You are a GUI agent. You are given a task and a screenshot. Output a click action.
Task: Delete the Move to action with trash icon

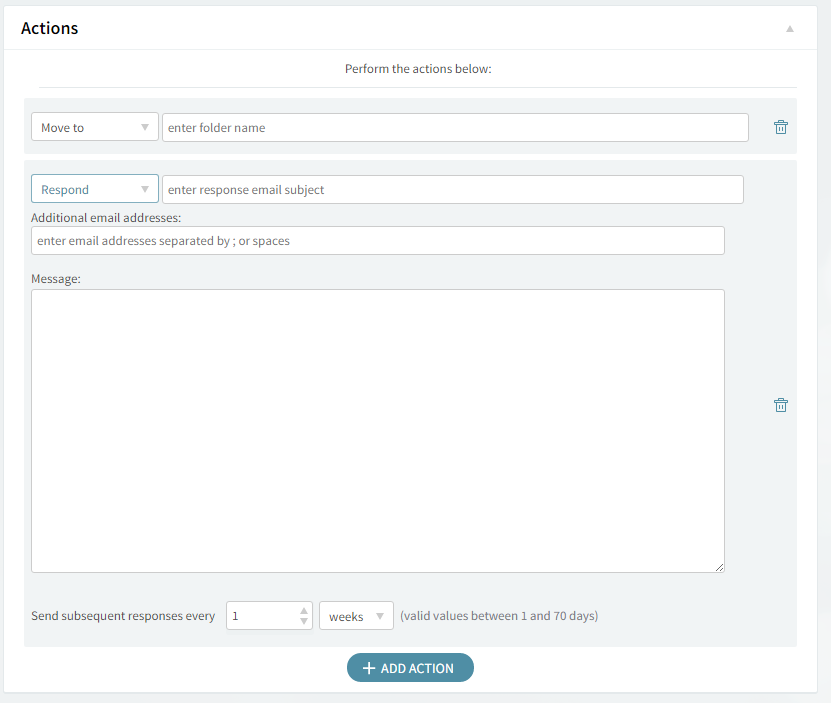781,127
